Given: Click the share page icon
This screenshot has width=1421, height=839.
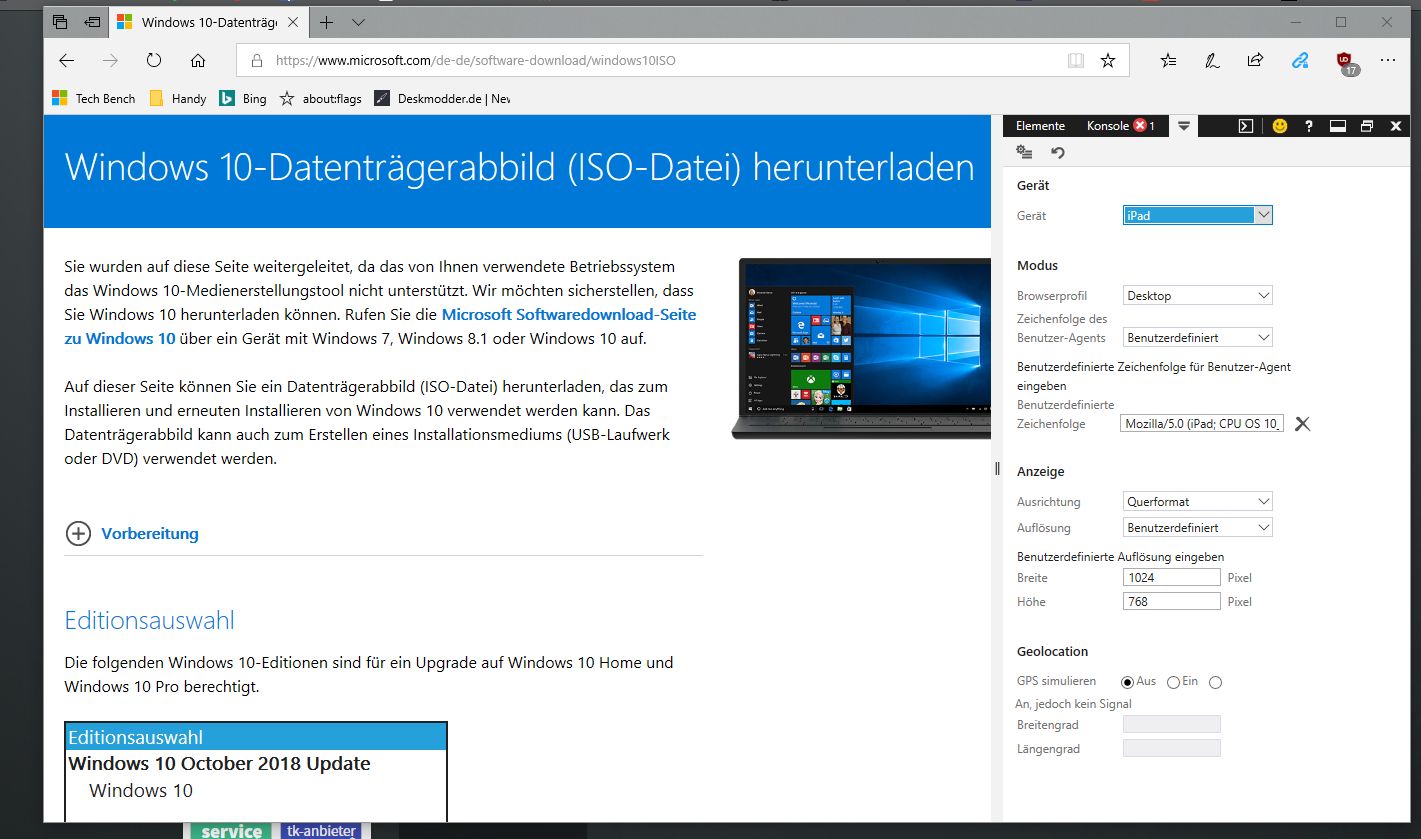Looking at the screenshot, I should 1255,60.
